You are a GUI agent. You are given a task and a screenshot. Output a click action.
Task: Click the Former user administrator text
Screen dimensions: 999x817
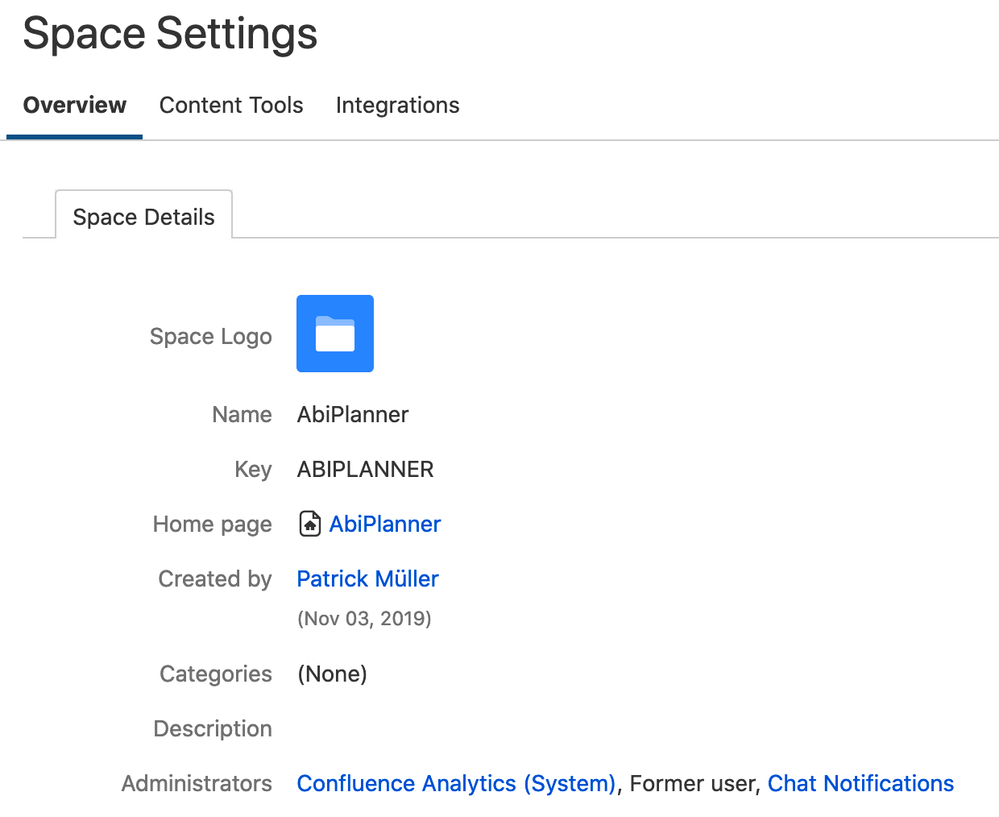click(x=694, y=783)
